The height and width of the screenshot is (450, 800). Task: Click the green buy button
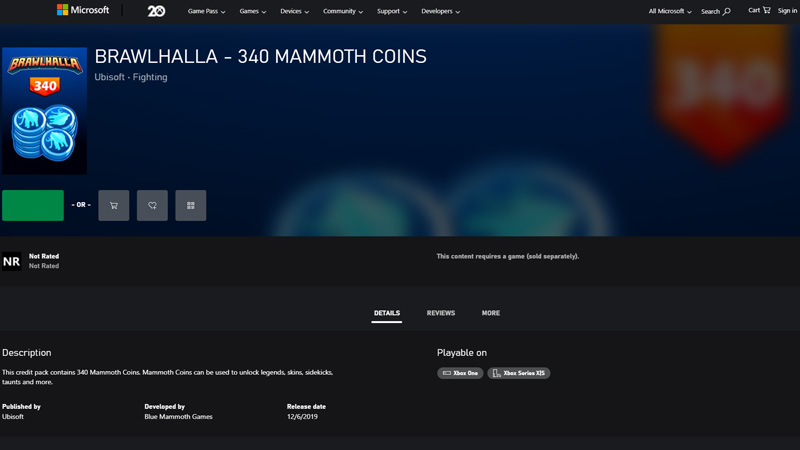33,205
